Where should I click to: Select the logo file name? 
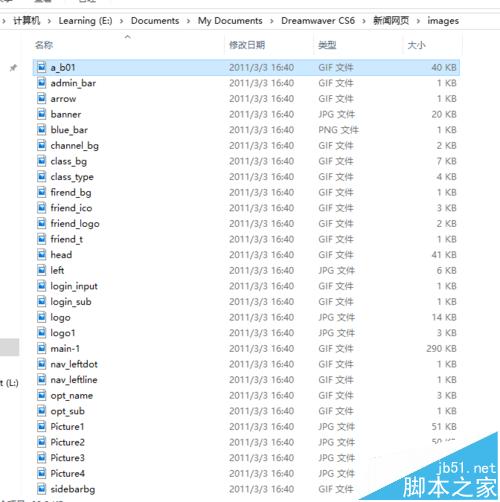tap(60, 317)
